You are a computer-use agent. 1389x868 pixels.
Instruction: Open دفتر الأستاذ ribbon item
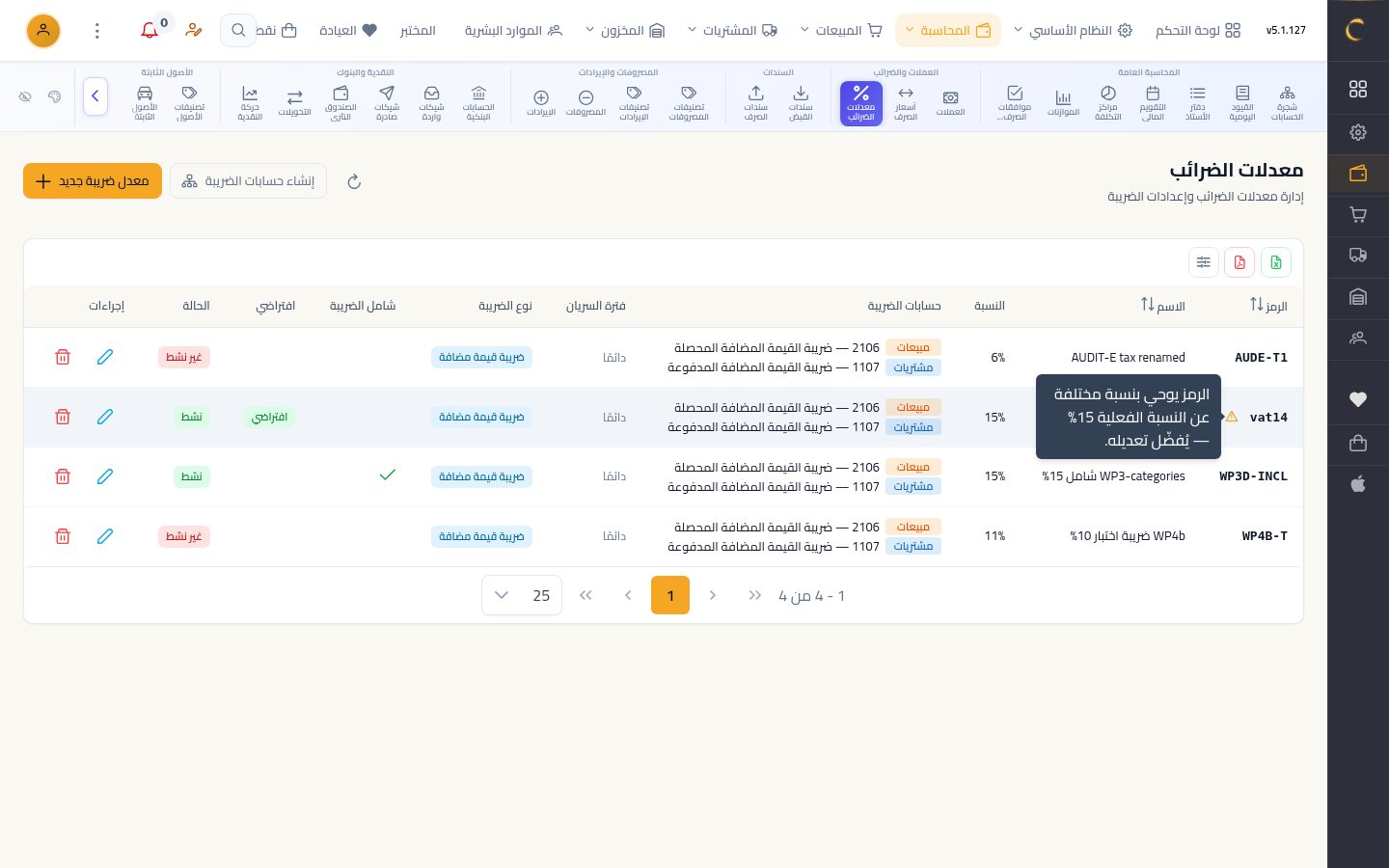(1197, 102)
